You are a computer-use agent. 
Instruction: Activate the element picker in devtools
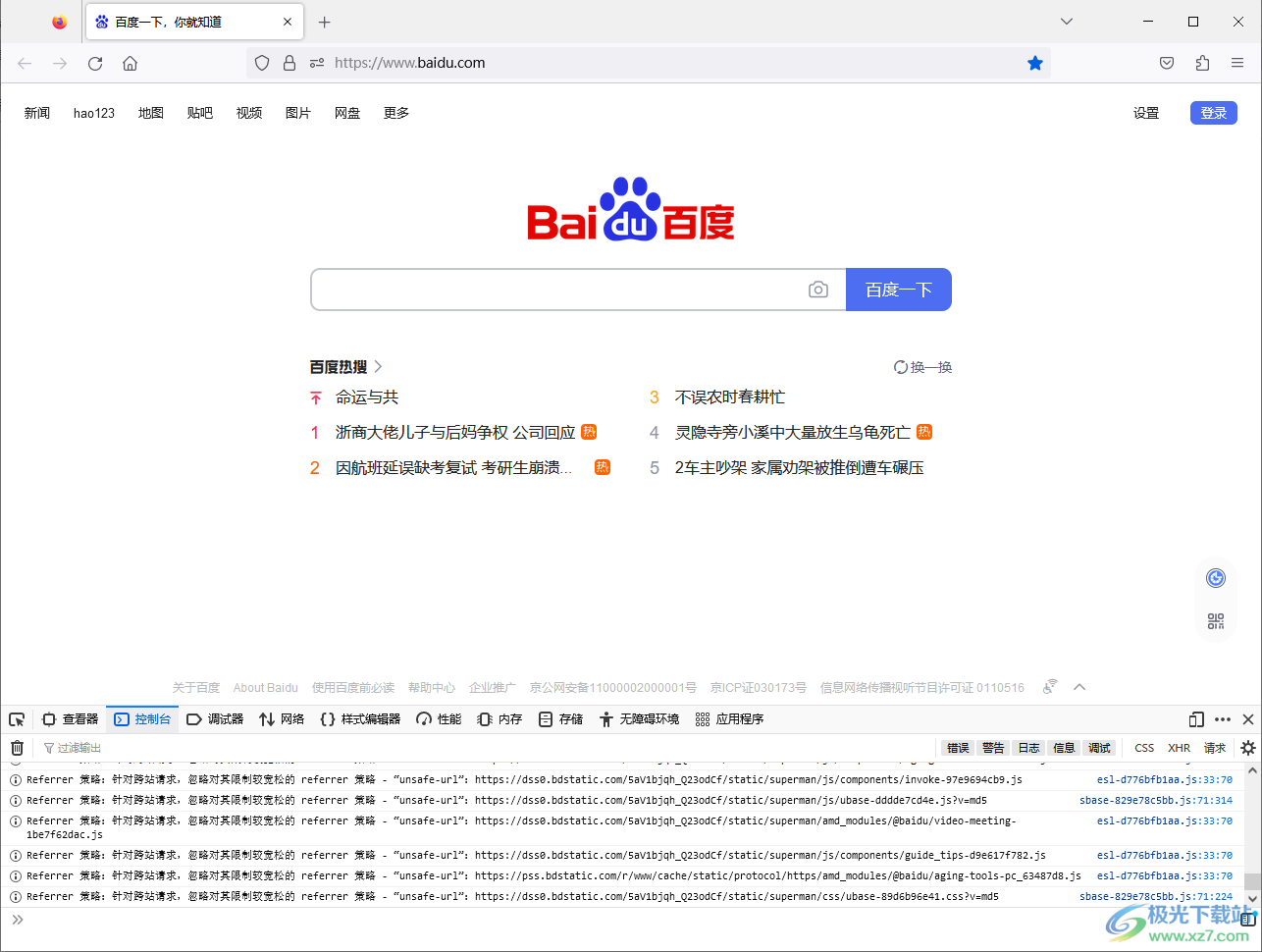[x=17, y=719]
